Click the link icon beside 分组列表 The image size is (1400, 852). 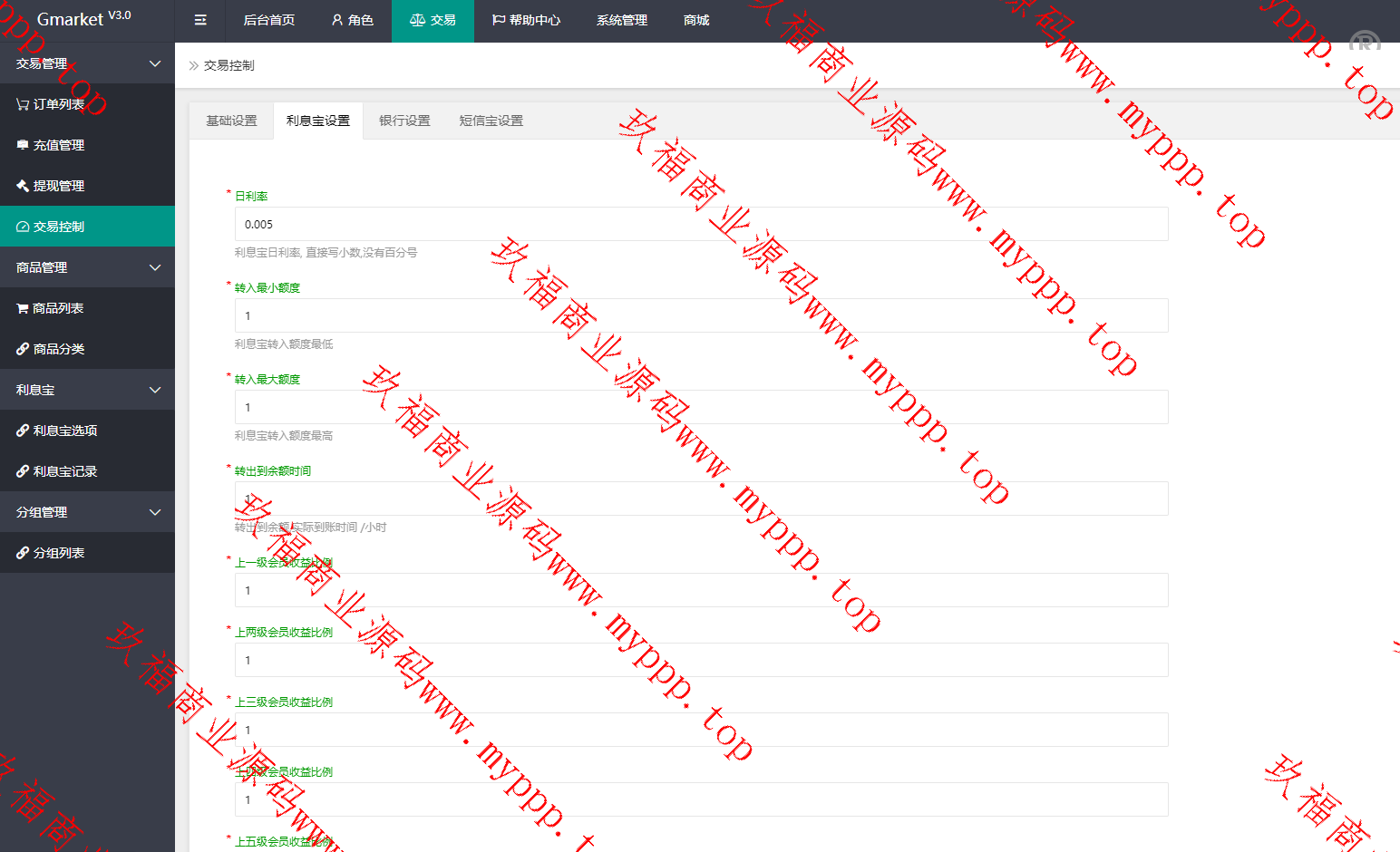(x=23, y=553)
